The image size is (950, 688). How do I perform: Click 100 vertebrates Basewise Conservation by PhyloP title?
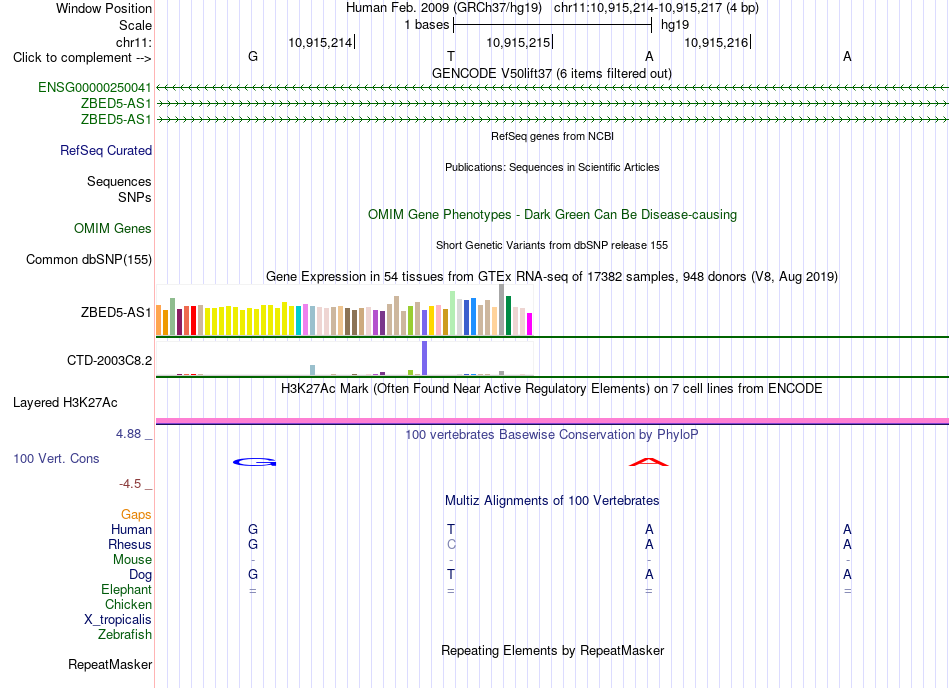pos(552,434)
